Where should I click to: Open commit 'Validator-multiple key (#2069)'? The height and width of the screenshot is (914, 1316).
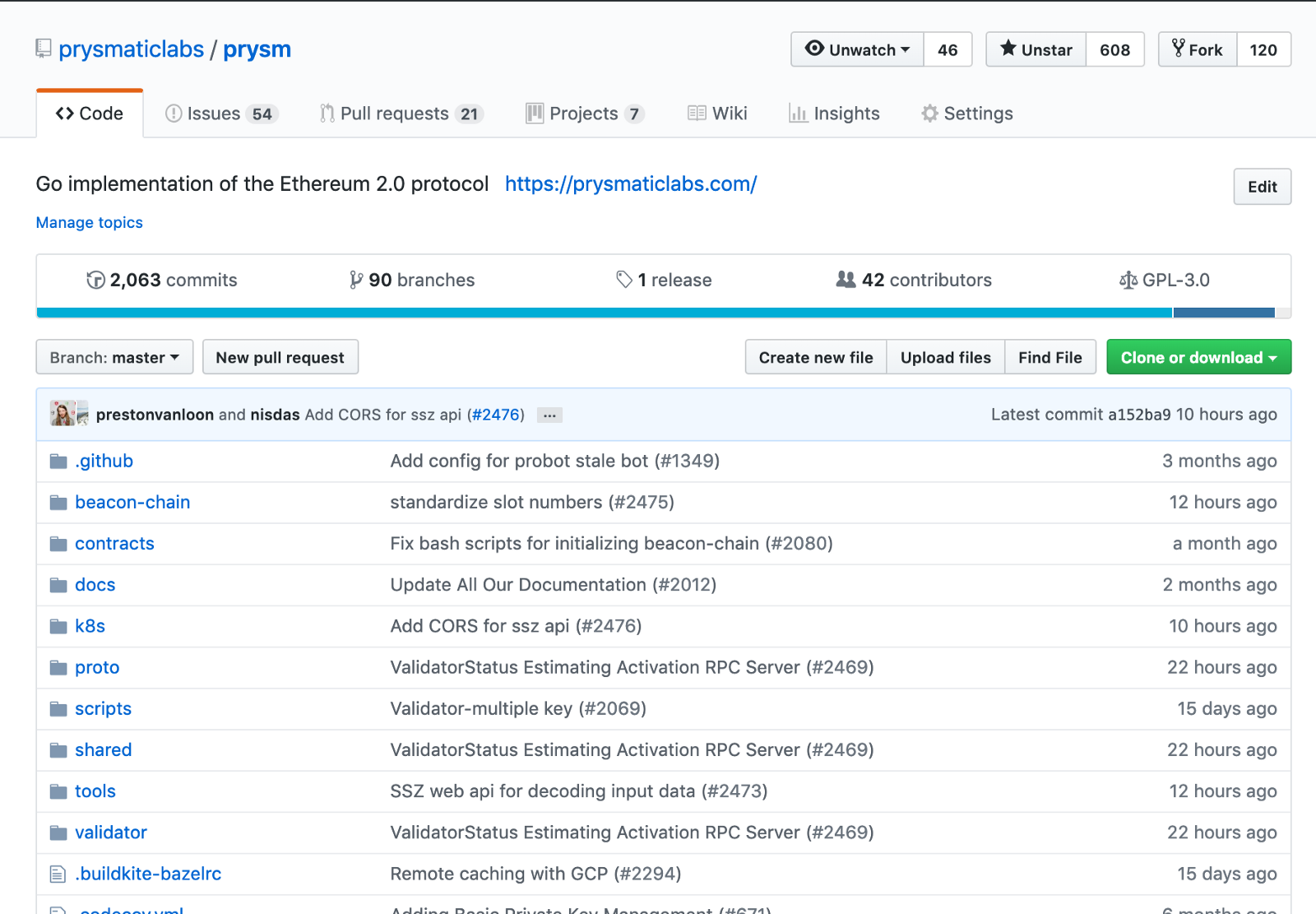coord(518,709)
